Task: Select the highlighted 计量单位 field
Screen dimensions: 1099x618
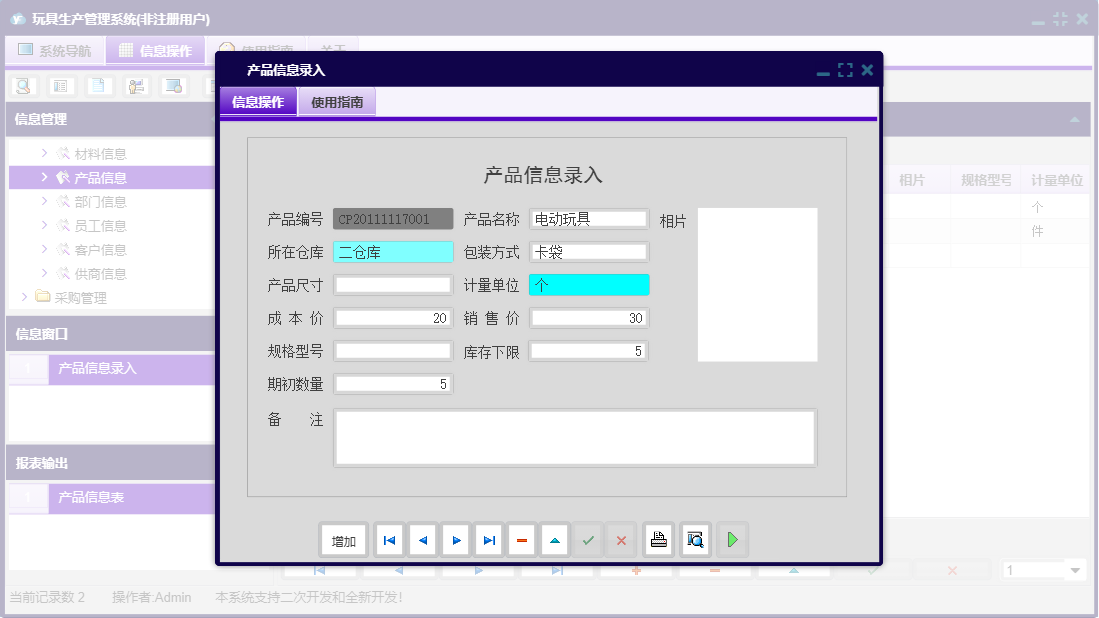Action: [x=588, y=285]
